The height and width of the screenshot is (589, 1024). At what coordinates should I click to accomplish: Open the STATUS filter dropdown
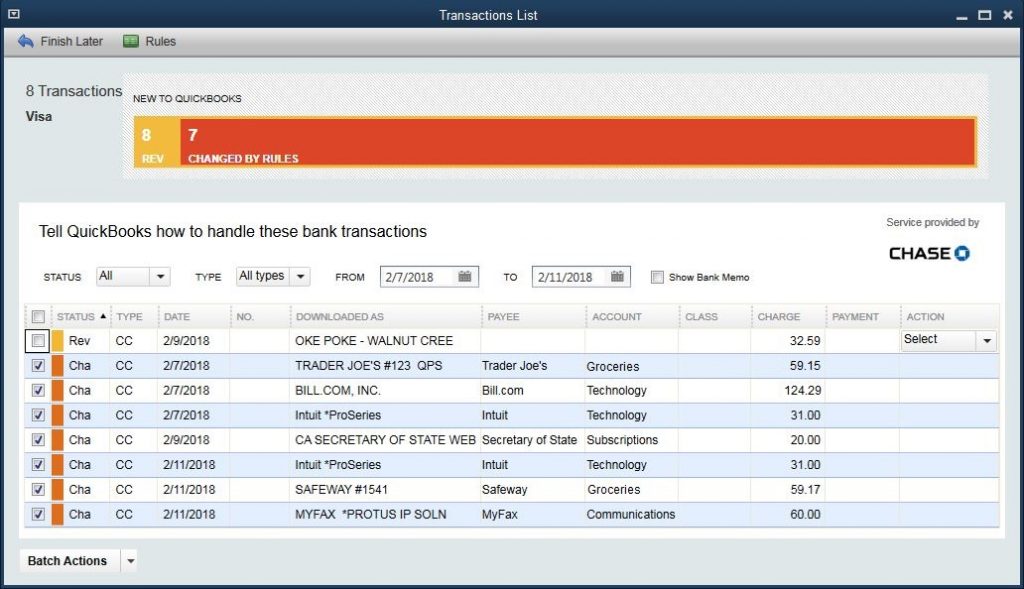pyautogui.click(x=133, y=276)
